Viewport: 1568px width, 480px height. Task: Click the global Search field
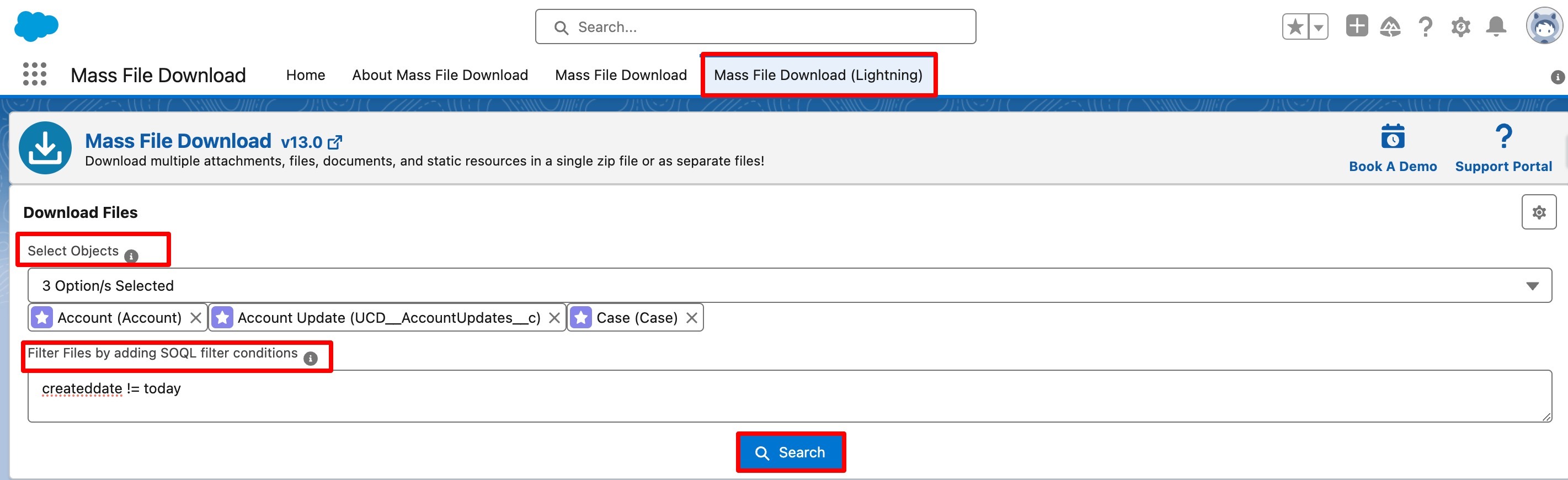click(x=755, y=27)
